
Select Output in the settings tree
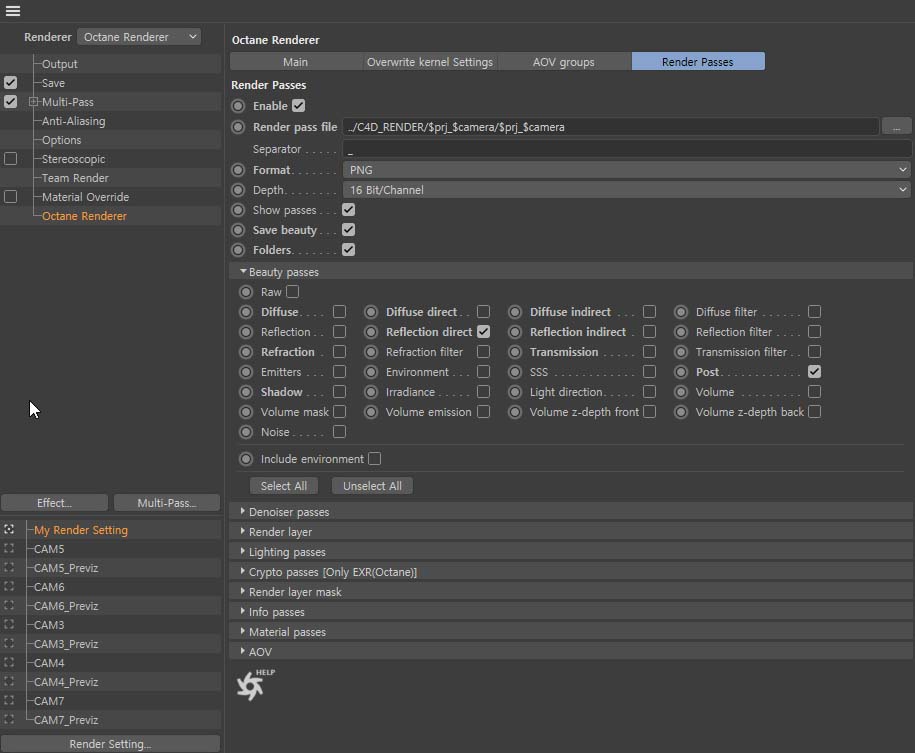pyautogui.click(x=60, y=64)
